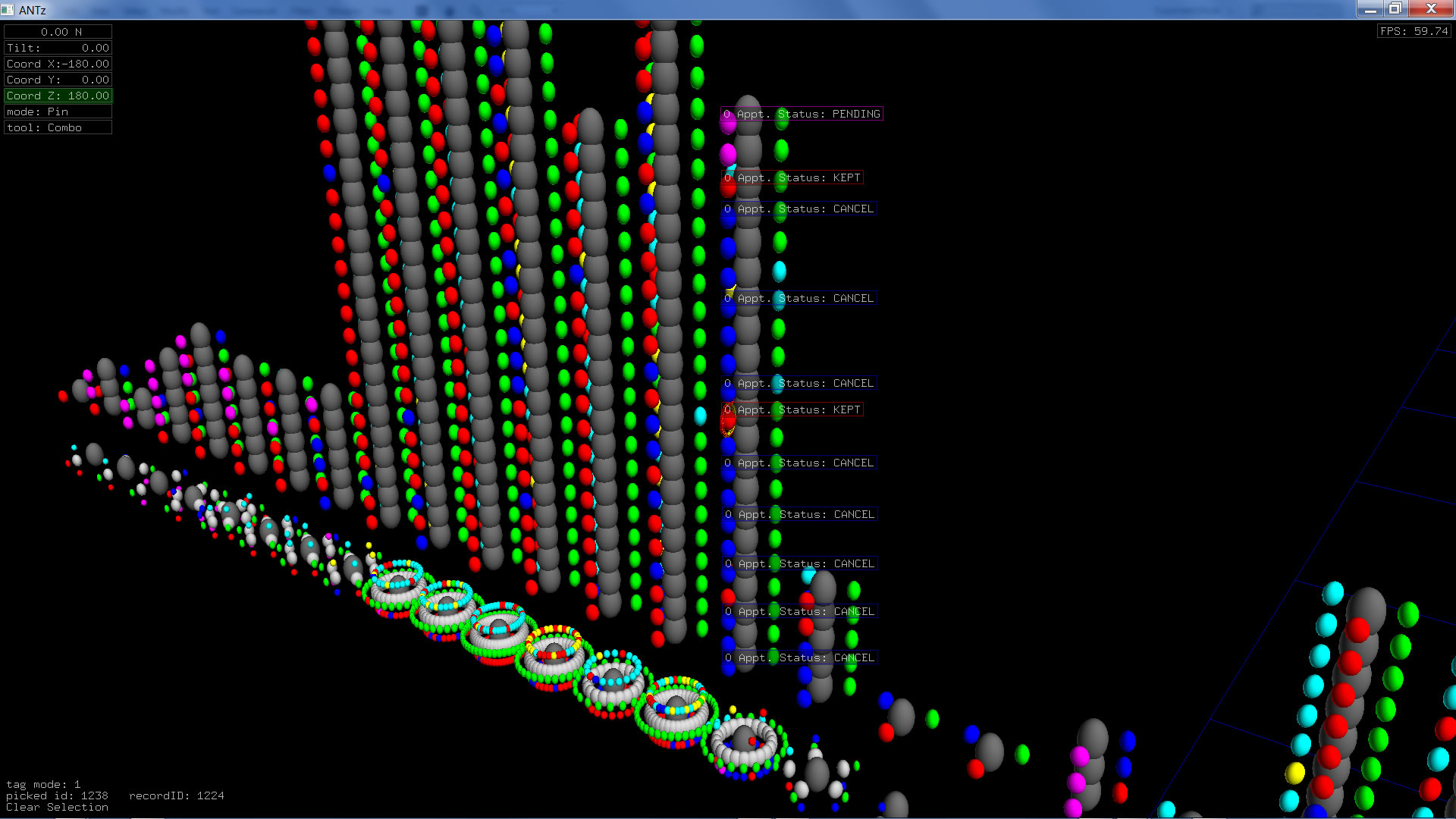This screenshot has width=1456, height=819.
Task: Select the highlighted green Coord Z field
Action: (58, 96)
